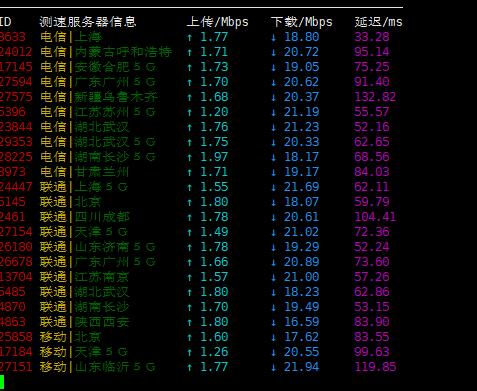Click latency value 73.60
Screen dimensions: 477x391
(x=372, y=262)
